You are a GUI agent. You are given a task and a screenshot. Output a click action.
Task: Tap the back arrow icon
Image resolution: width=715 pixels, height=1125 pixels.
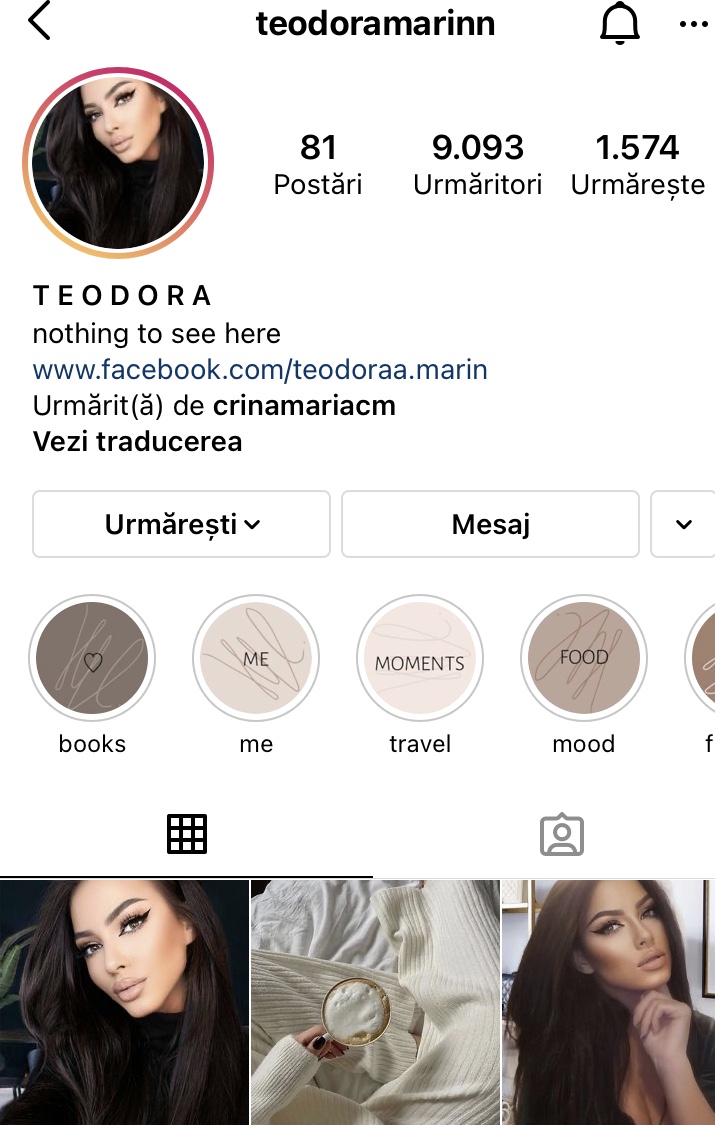39,22
